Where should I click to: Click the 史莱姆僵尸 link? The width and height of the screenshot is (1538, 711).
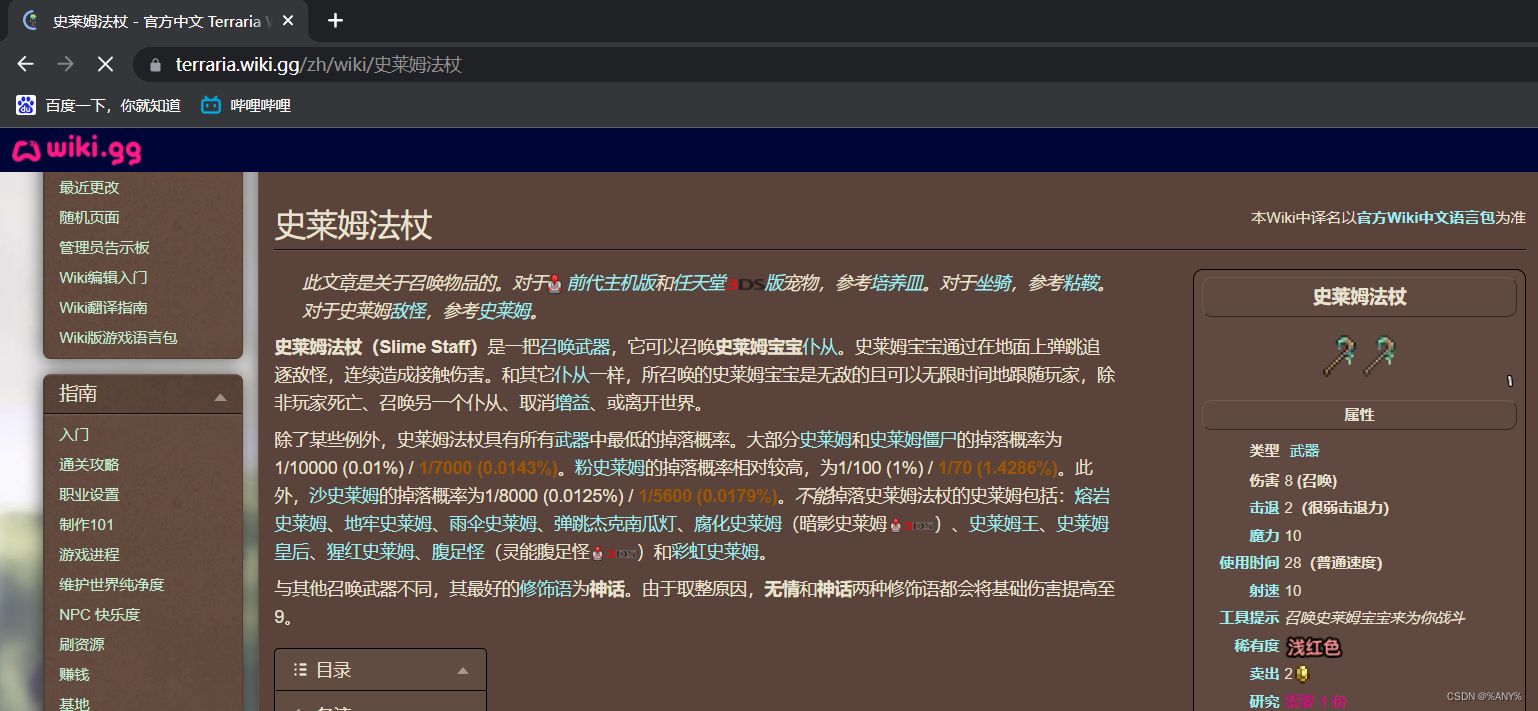(x=913, y=439)
